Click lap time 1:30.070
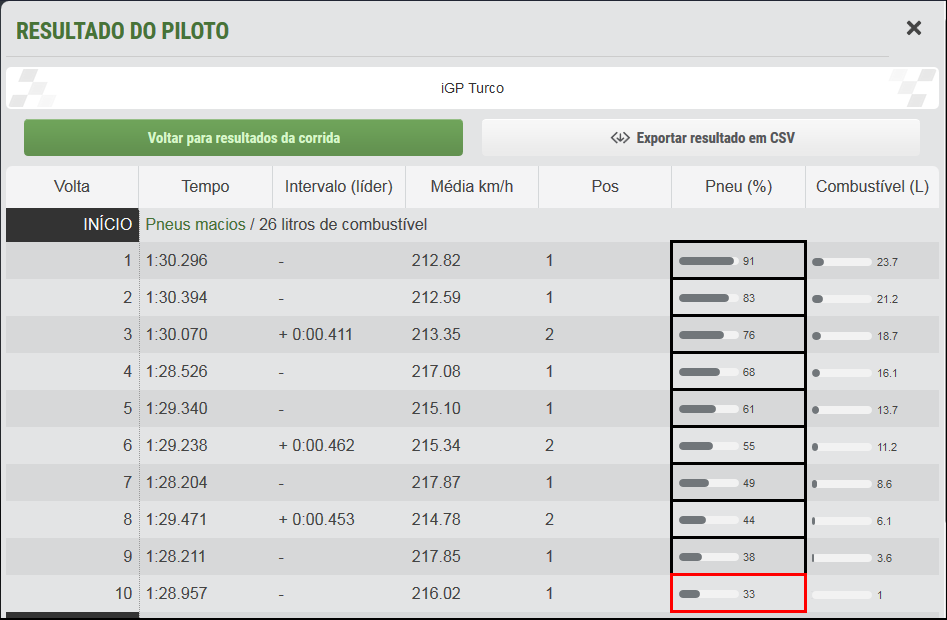Viewport: 947px width, 620px height. (176, 334)
